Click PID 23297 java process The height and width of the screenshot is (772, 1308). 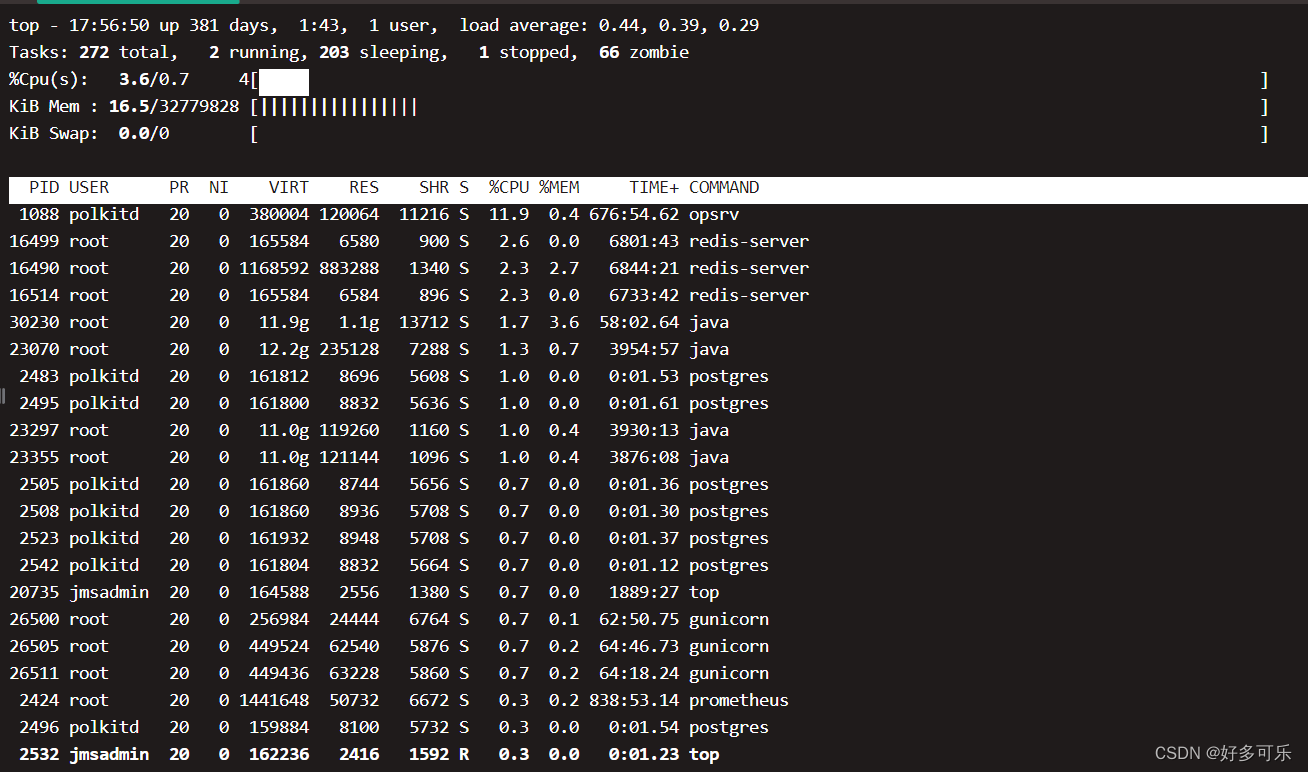(34, 430)
